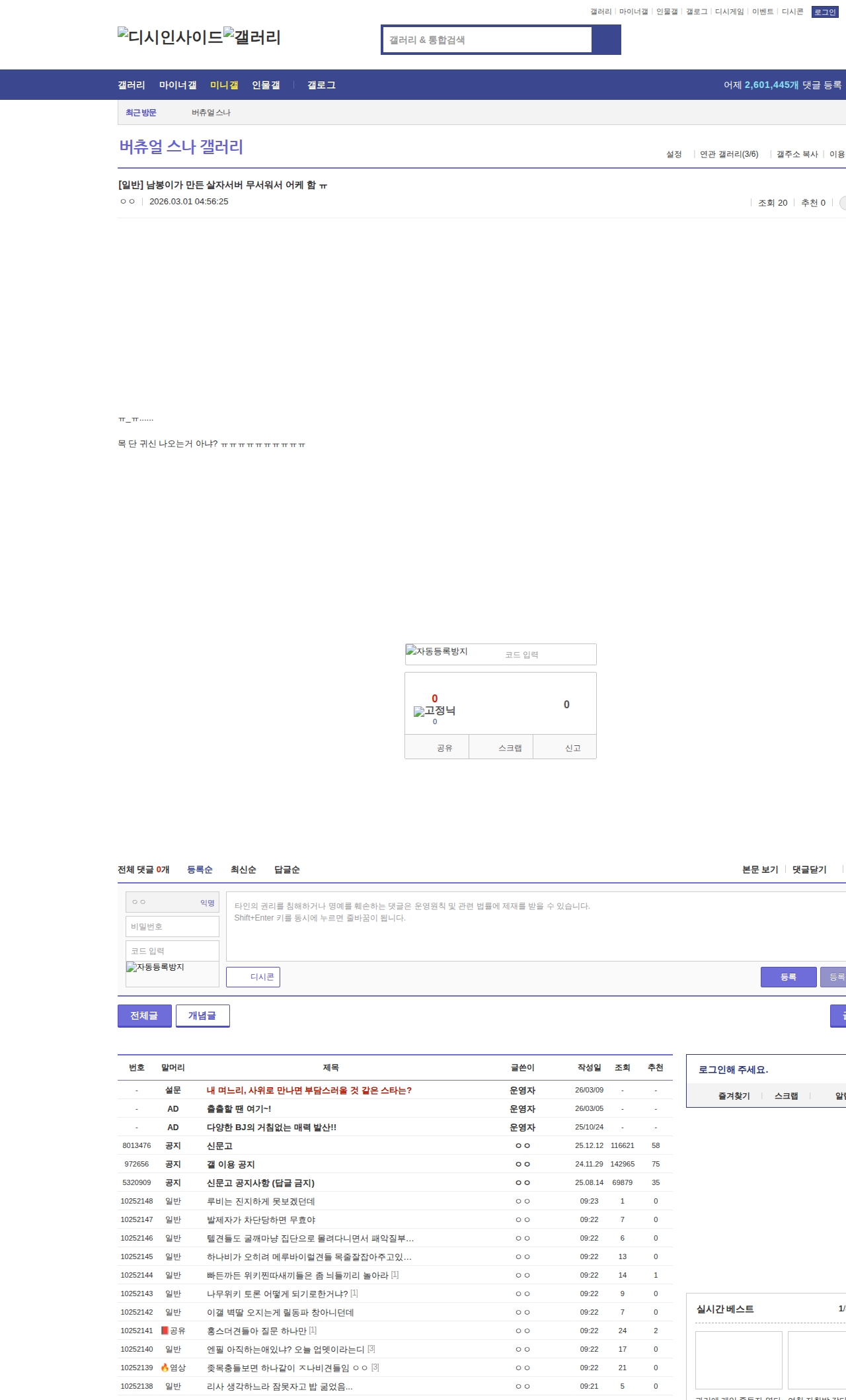Screen dimensions: 846x1400
Task: Open the red survey post about 며느리, 사위
Action: 309,1091
